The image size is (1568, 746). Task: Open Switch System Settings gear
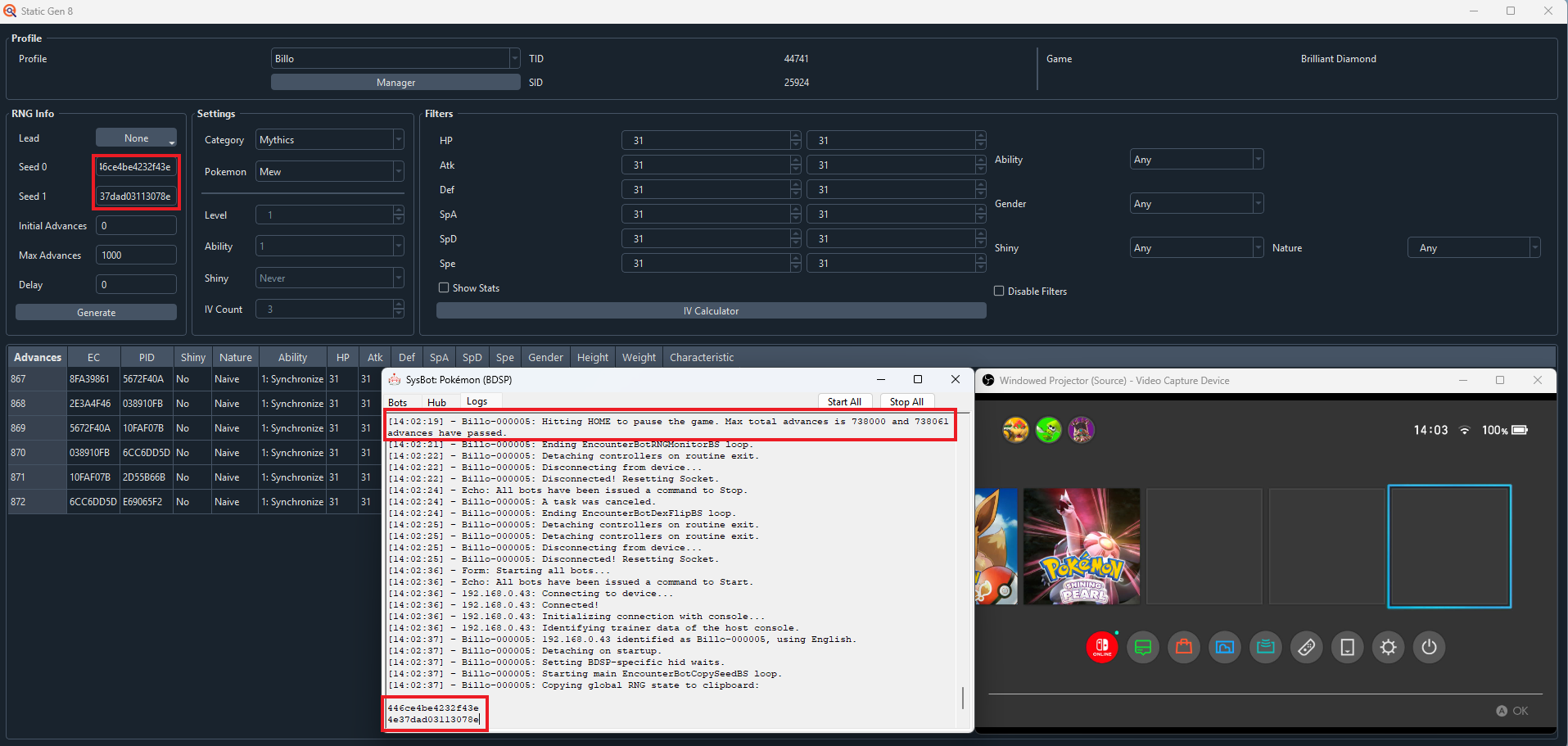click(1389, 647)
